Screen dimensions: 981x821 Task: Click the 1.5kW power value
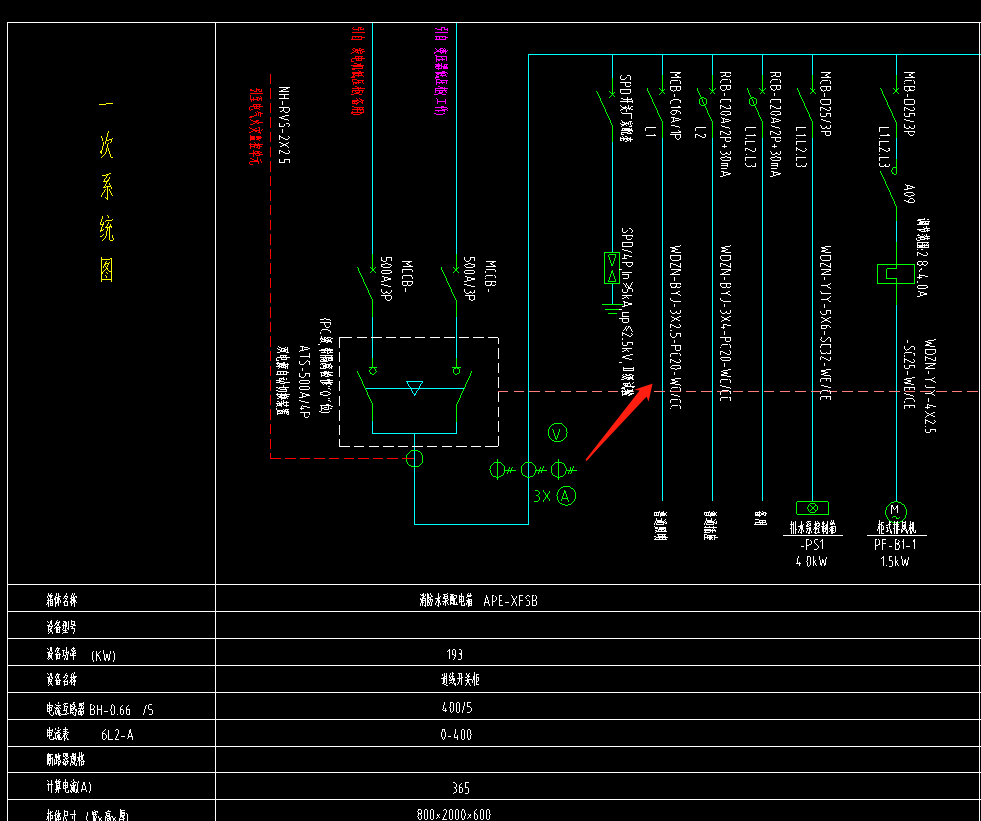(895, 561)
